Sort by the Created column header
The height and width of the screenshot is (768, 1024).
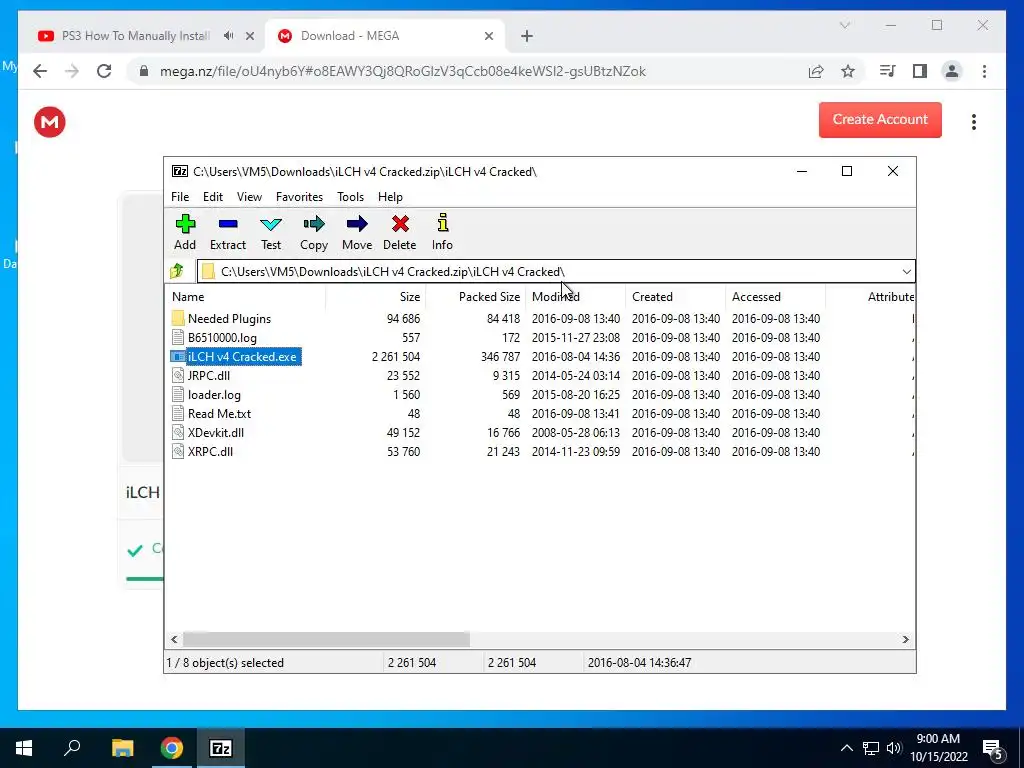click(x=675, y=296)
